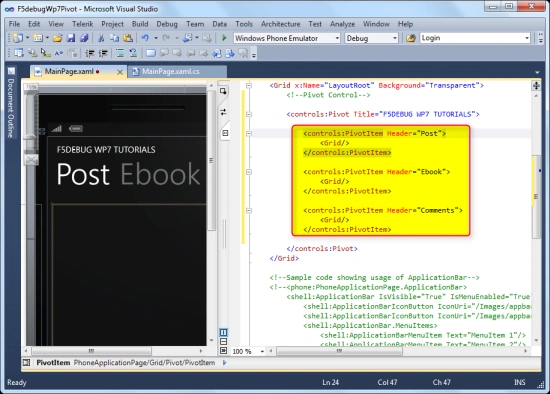Click the Redo arrow icon
Screen dimensions: 550x394
[166, 38]
